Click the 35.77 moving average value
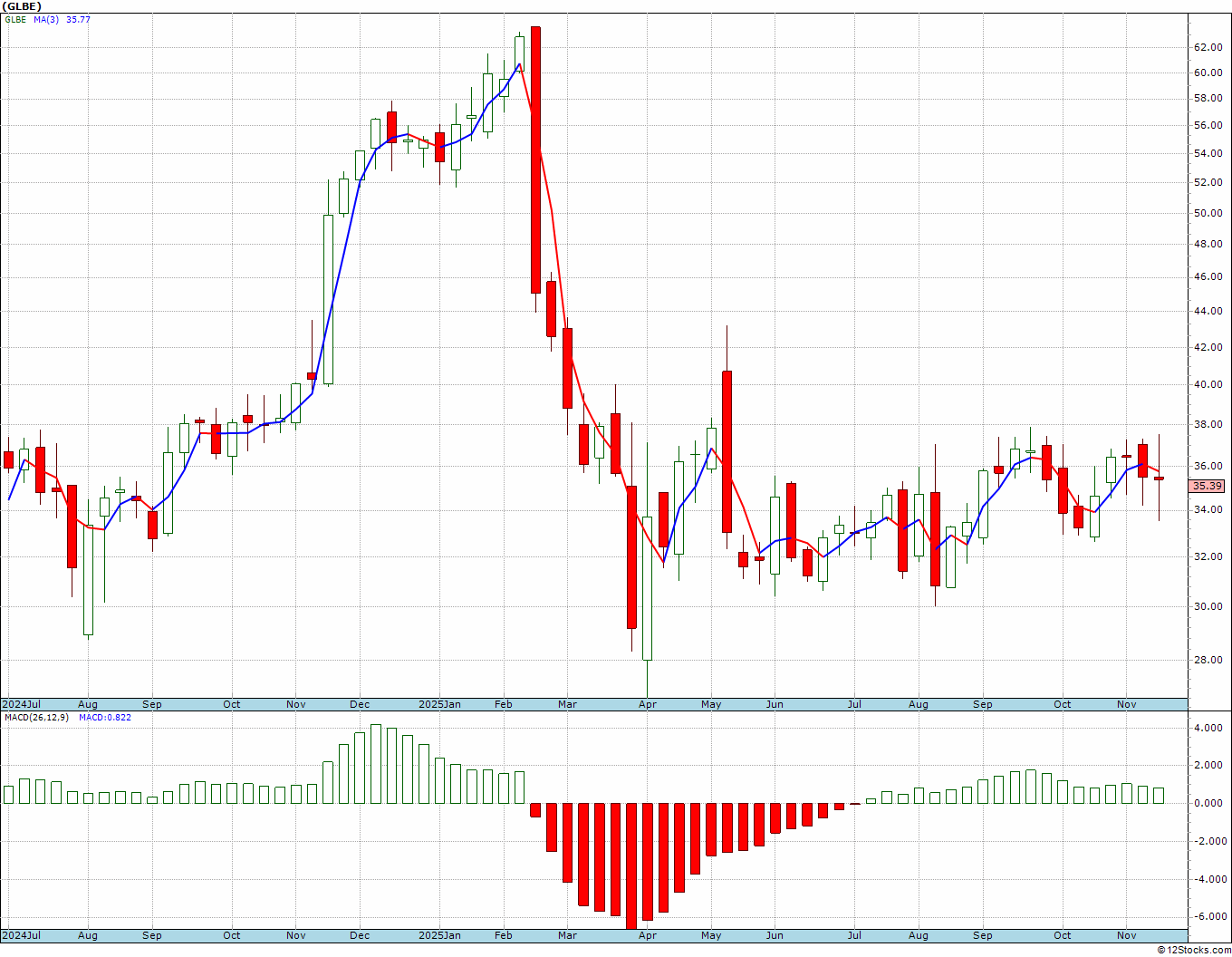The image size is (1232, 957). tap(78, 19)
